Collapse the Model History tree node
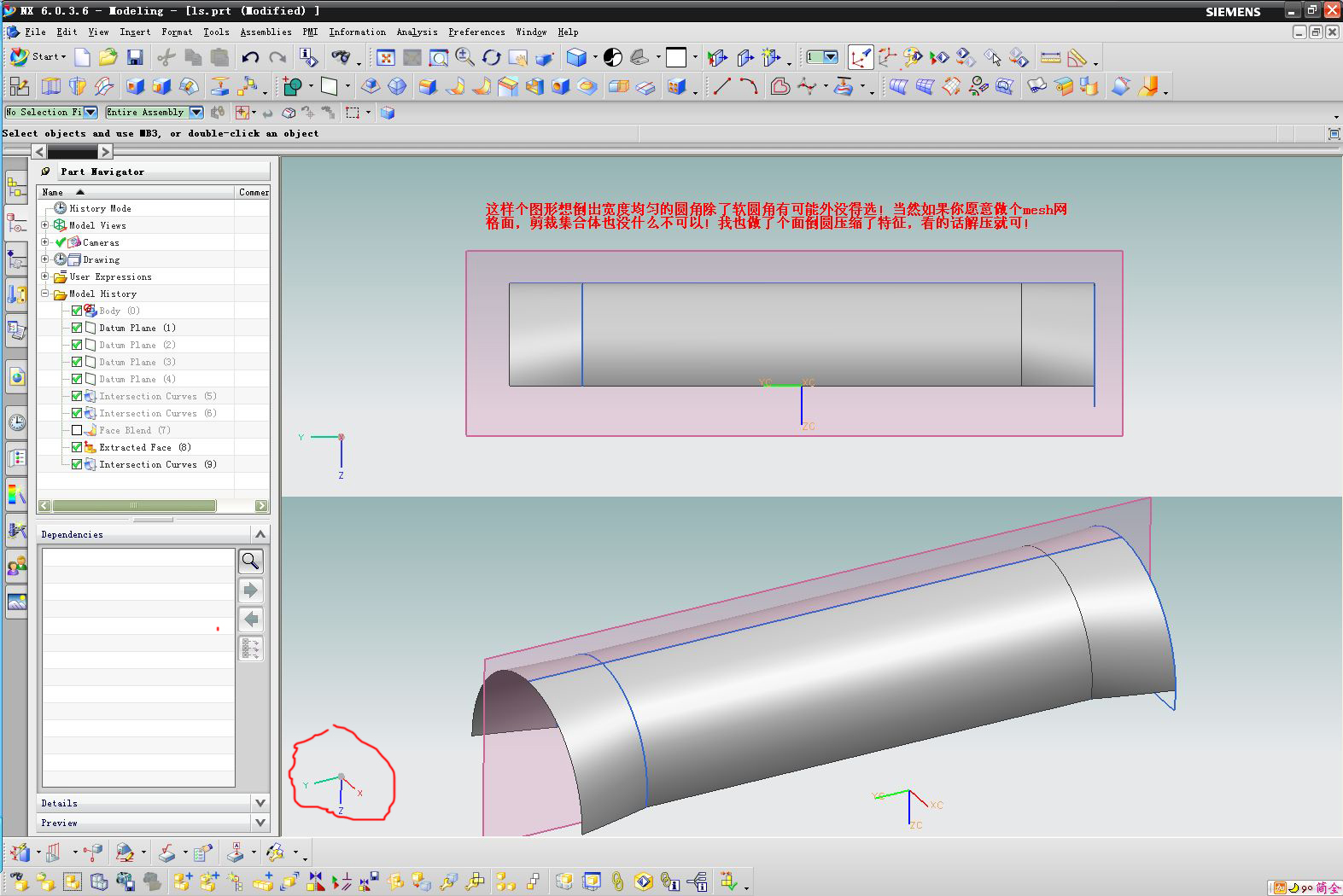Image resolution: width=1343 pixels, height=896 pixels. [x=44, y=294]
